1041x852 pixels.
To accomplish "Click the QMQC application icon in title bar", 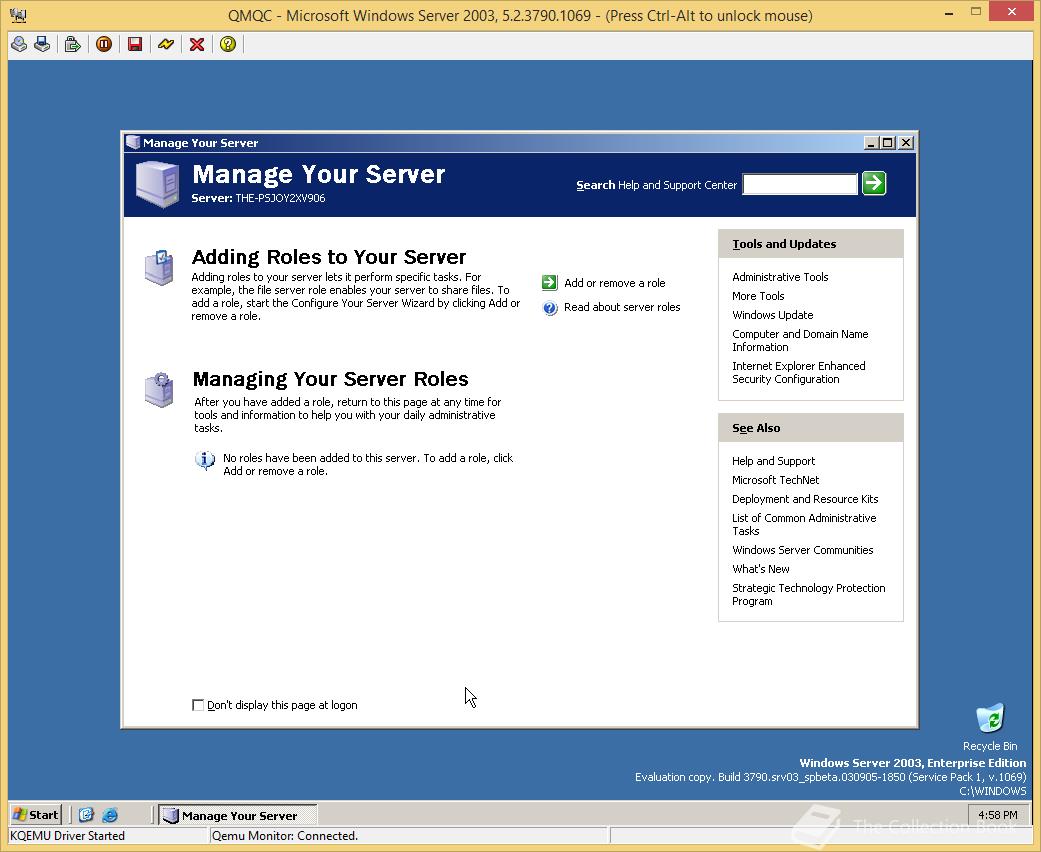I will click(18, 15).
